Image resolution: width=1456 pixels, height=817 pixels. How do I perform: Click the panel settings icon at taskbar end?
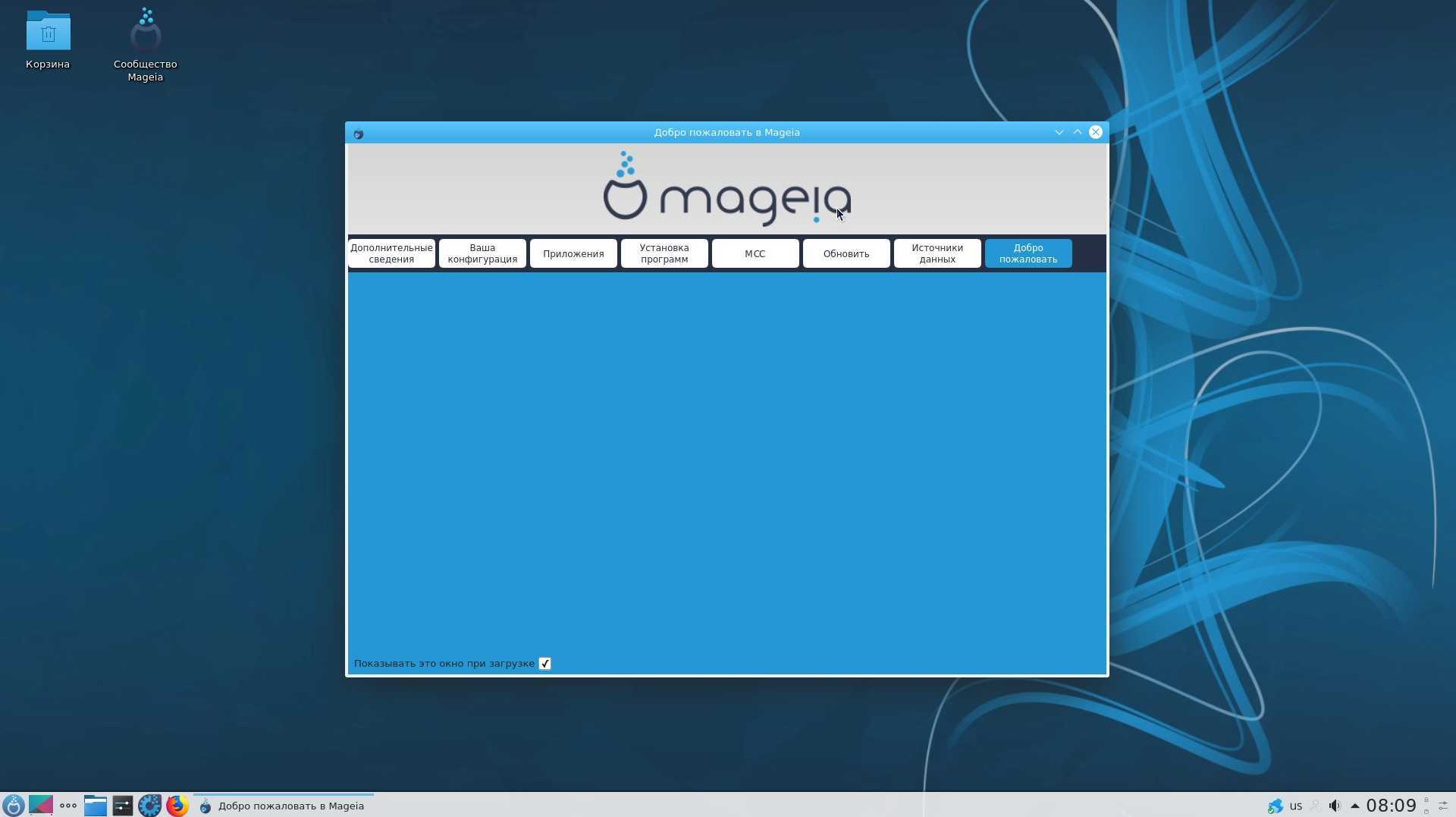pos(1443,806)
